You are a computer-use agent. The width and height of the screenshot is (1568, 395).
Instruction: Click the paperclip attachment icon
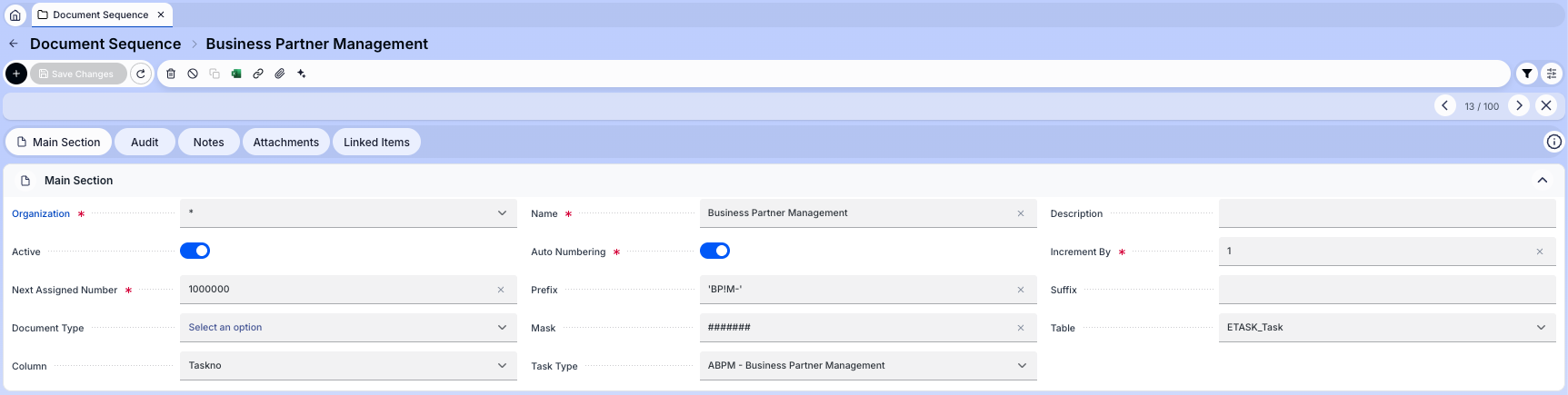tap(280, 74)
